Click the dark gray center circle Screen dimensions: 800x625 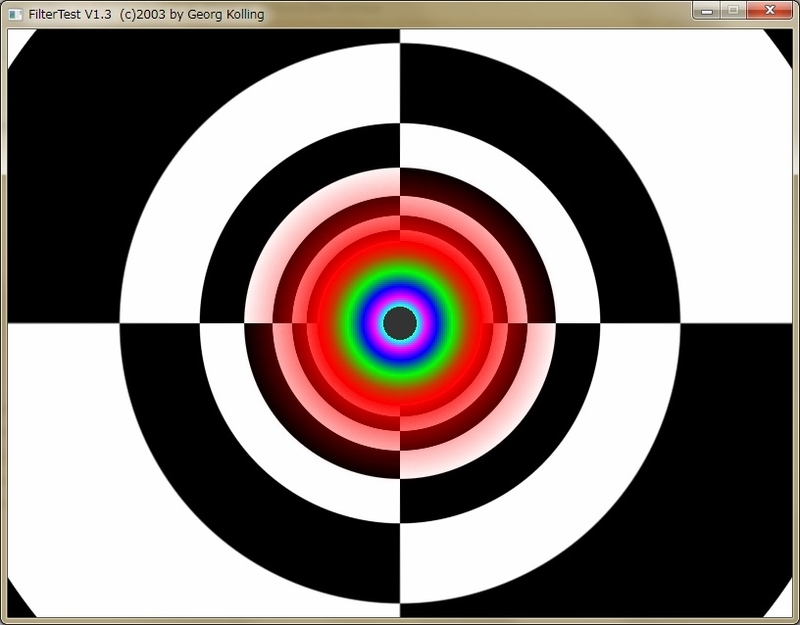[x=400, y=323]
